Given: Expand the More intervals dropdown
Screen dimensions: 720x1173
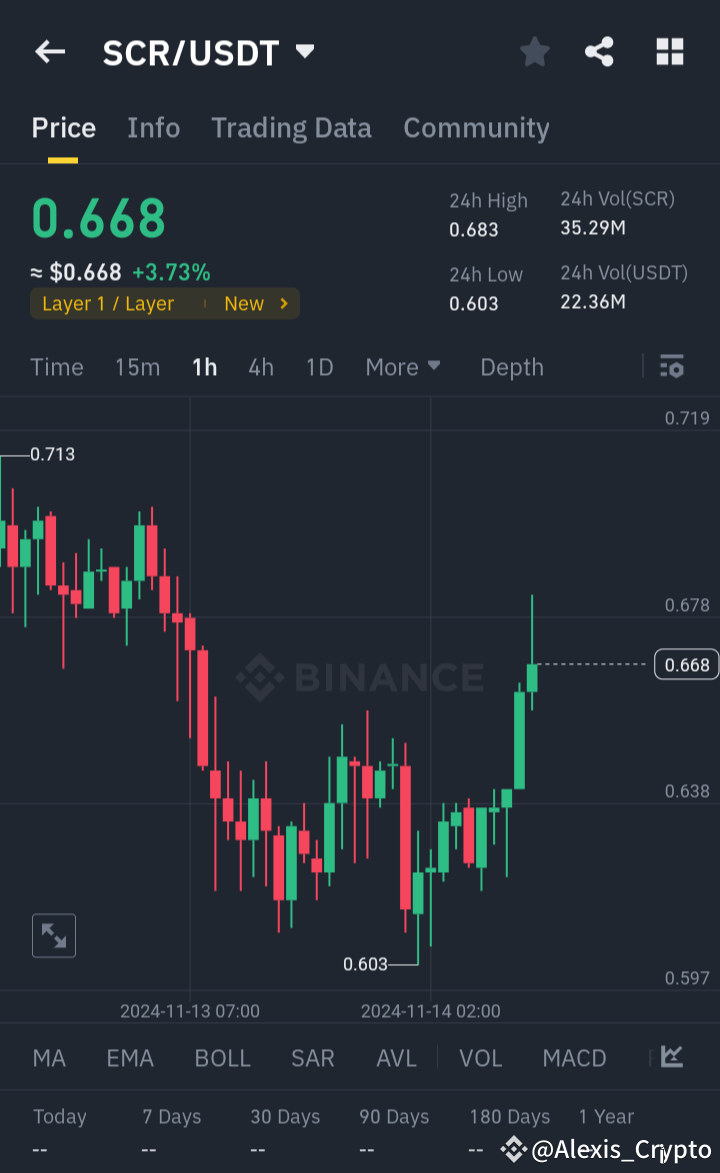Looking at the screenshot, I should pyautogui.click(x=403, y=367).
